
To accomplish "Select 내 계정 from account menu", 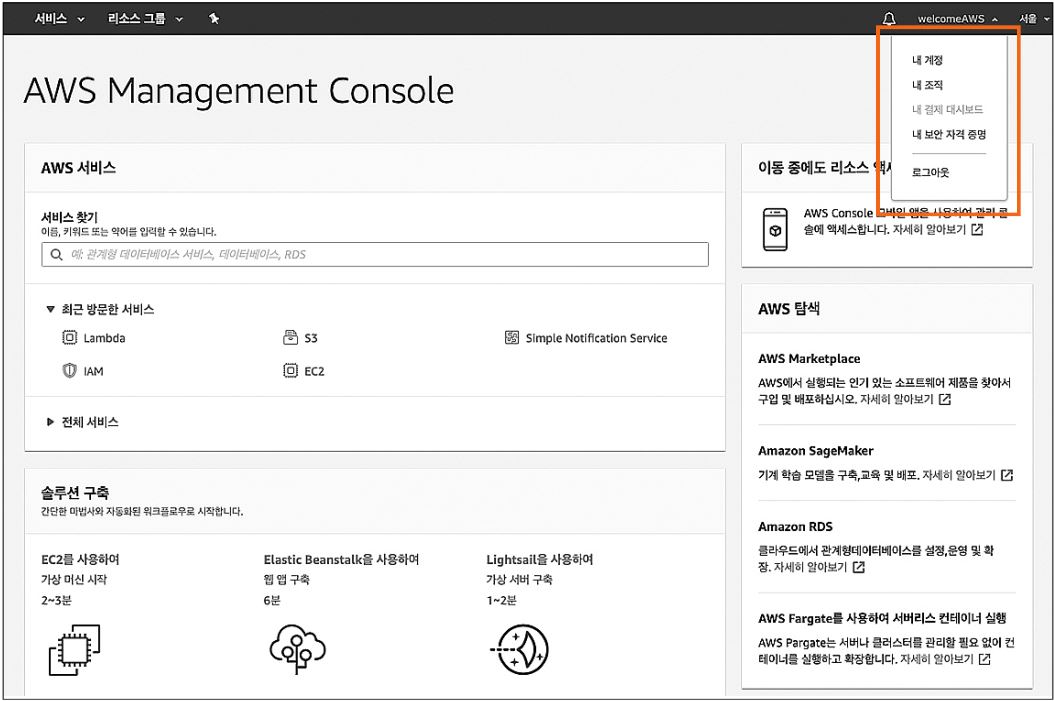I will point(927,60).
